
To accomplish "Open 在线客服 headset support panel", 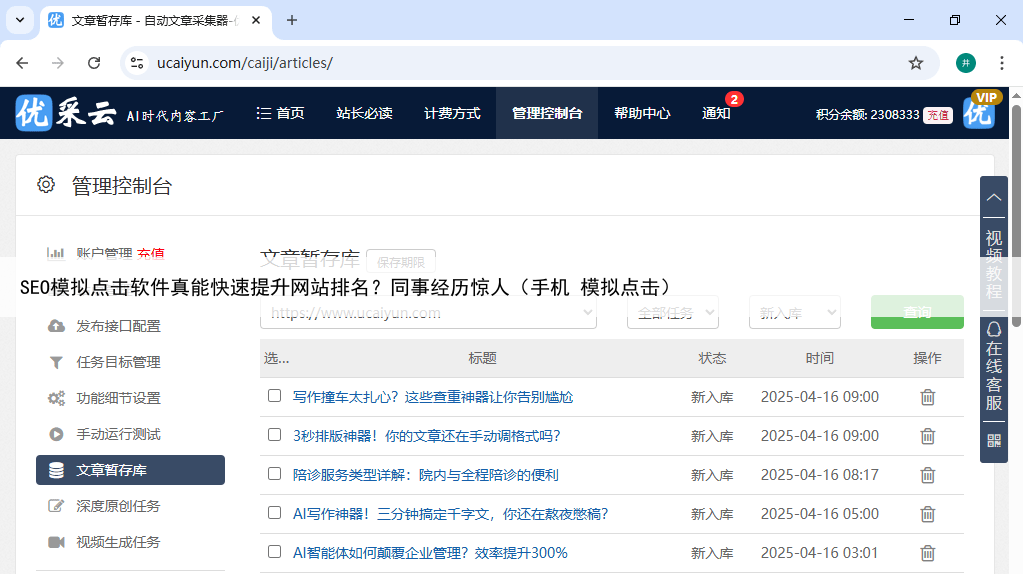I will tap(993, 367).
